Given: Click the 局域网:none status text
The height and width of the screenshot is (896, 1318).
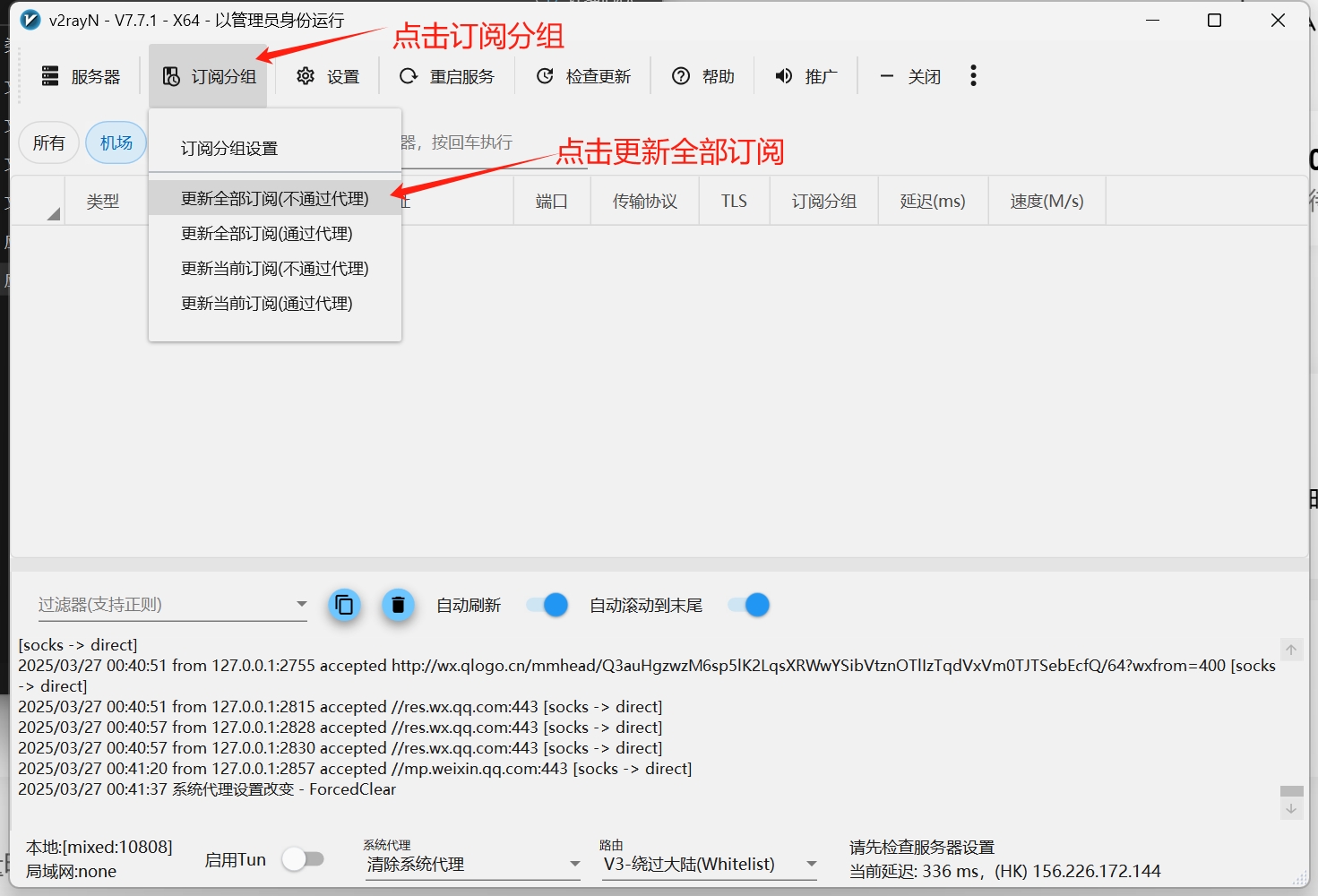Looking at the screenshot, I should [71, 871].
